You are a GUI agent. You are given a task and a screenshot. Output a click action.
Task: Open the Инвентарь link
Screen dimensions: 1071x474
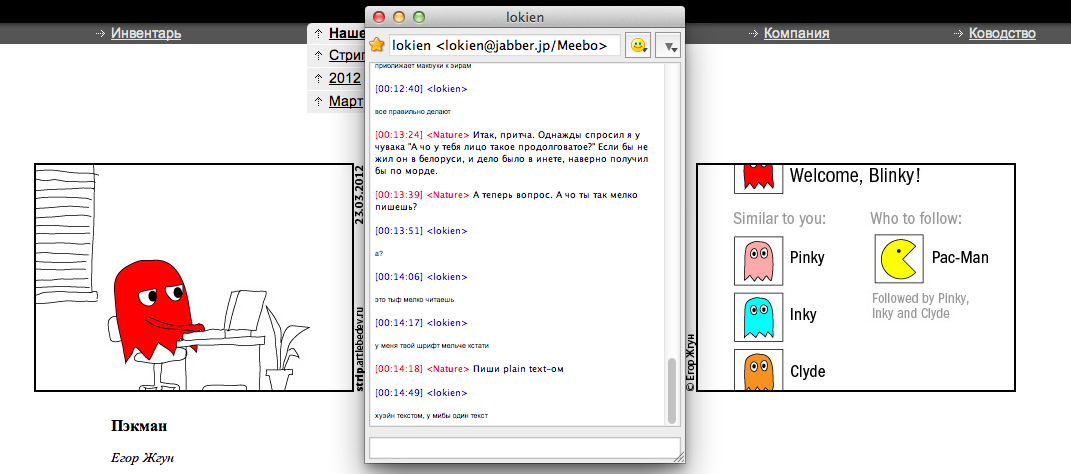[x=146, y=33]
